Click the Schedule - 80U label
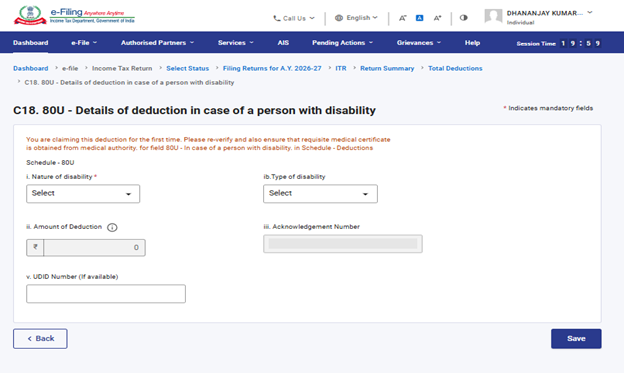 pos(50,162)
